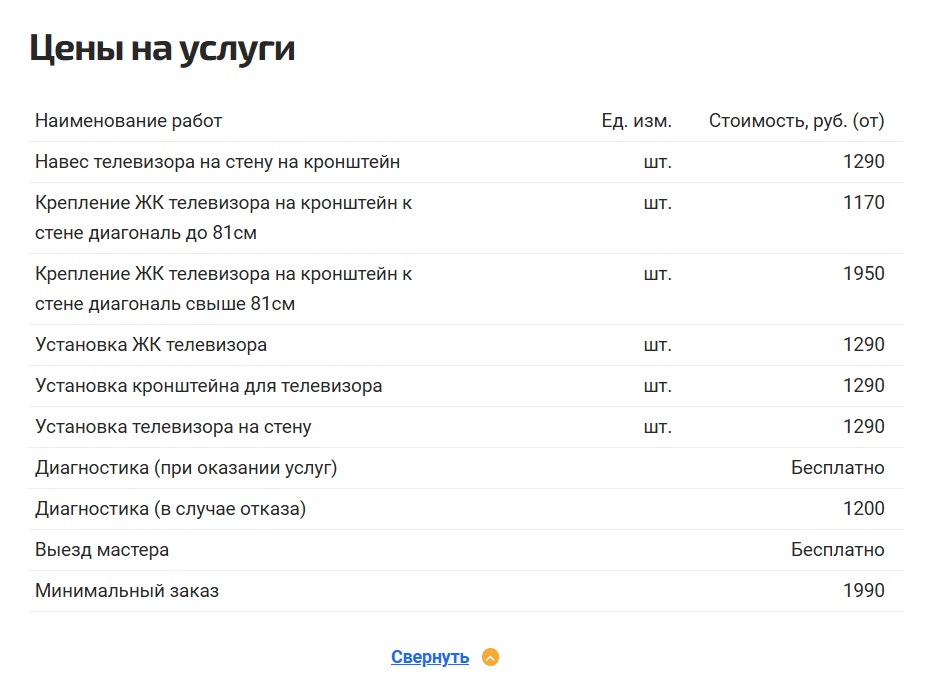Click "Диагностика (при оказании услуг)" row
The height and width of the screenshot is (691, 925).
[x=186, y=468]
